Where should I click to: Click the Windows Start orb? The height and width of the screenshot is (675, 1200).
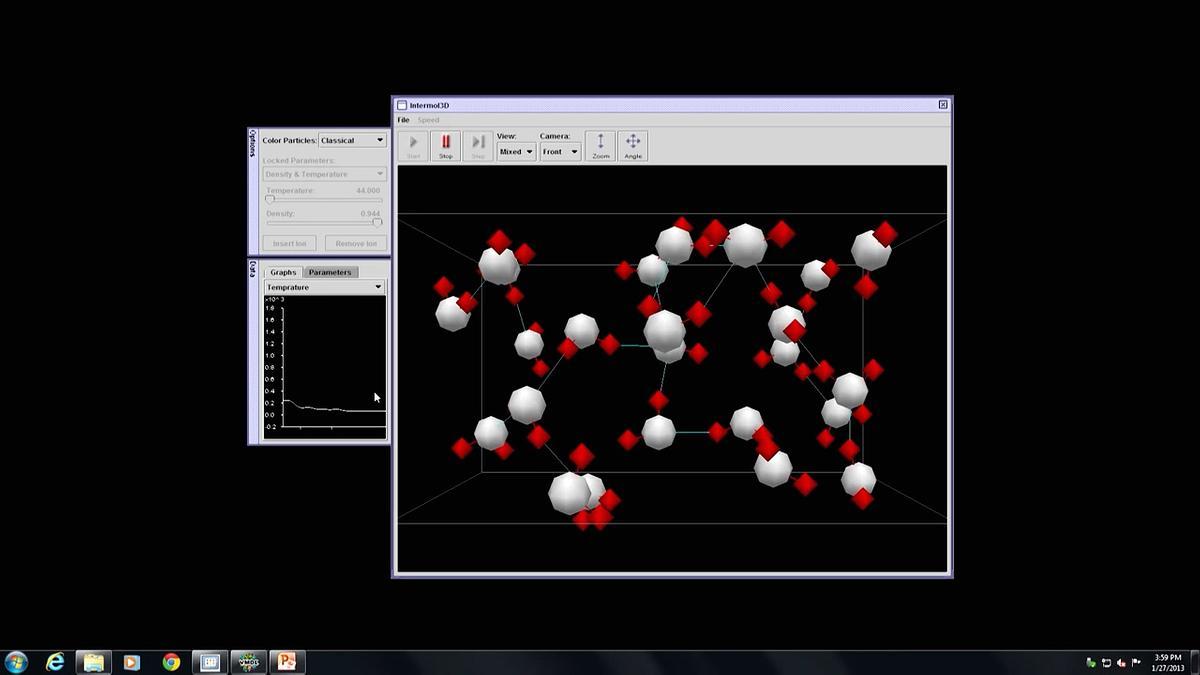pos(16,662)
